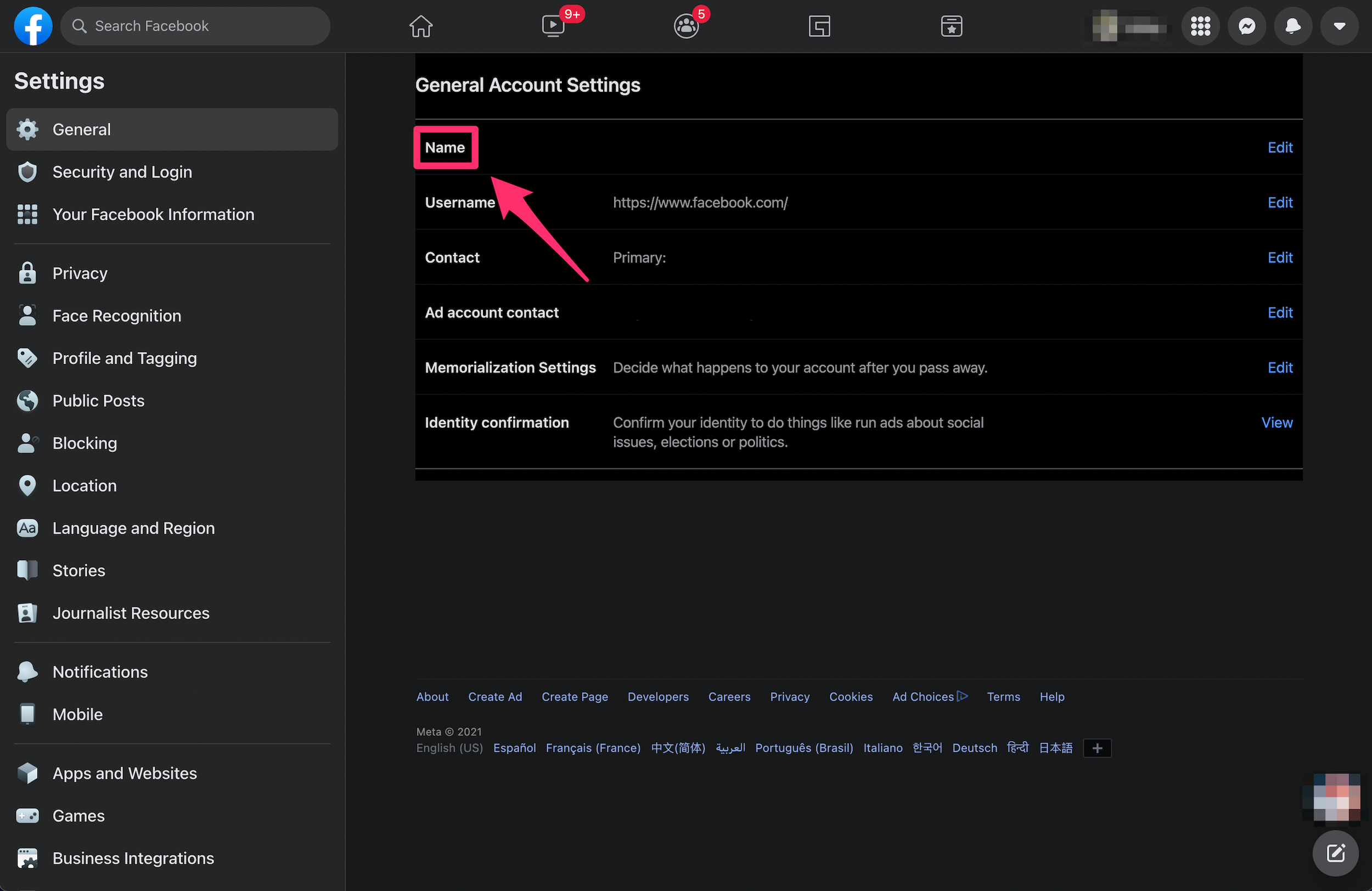Expand the account dropdown arrow
The image size is (1372, 891).
(x=1340, y=26)
